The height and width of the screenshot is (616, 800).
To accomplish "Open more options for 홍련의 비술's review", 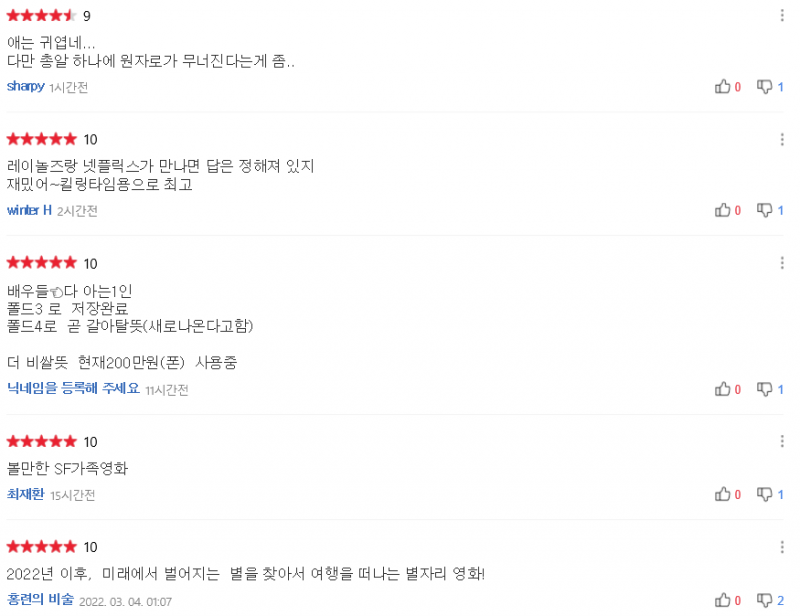I will [782, 547].
